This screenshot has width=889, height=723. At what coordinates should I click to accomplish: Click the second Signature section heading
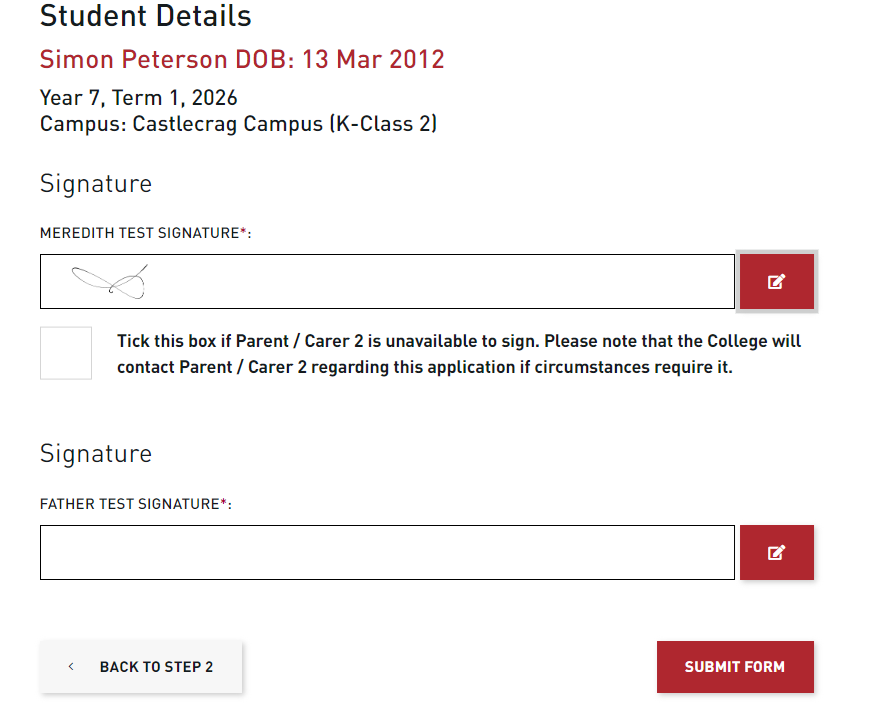(96, 454)
